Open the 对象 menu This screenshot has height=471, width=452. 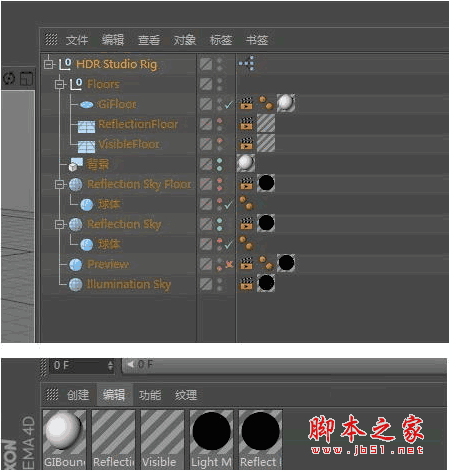click(185, 40)
